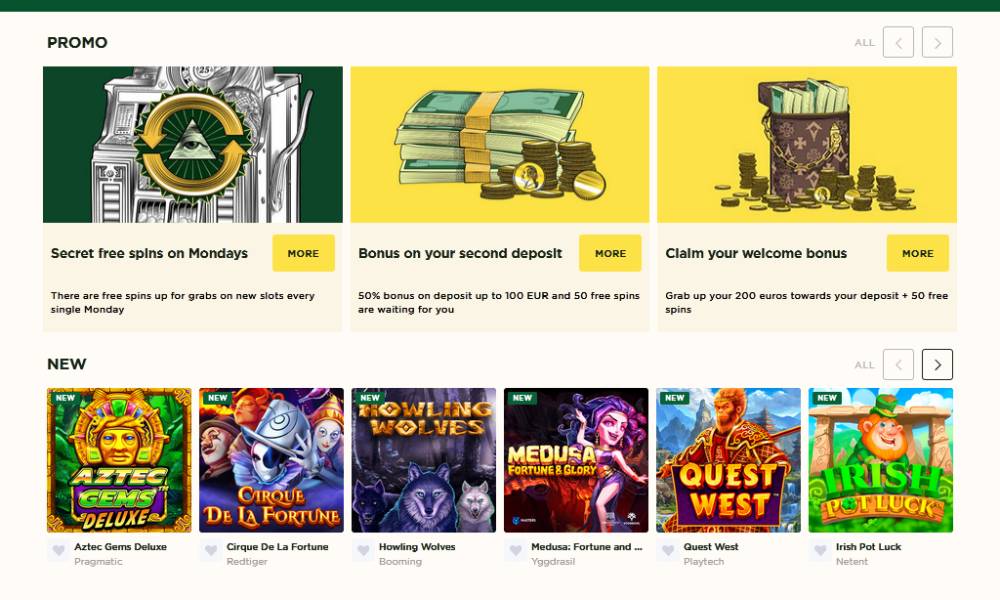
Task: Advance the New games carousel right
Action: 937,365
